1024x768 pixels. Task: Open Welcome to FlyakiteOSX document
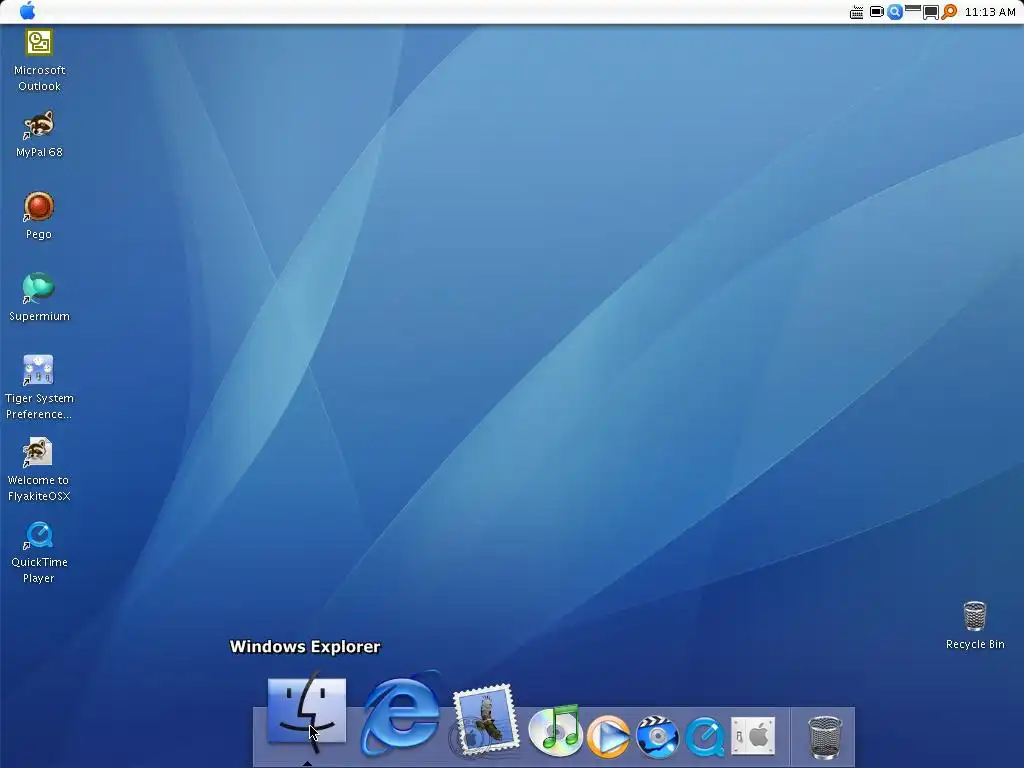pos(39,470)
